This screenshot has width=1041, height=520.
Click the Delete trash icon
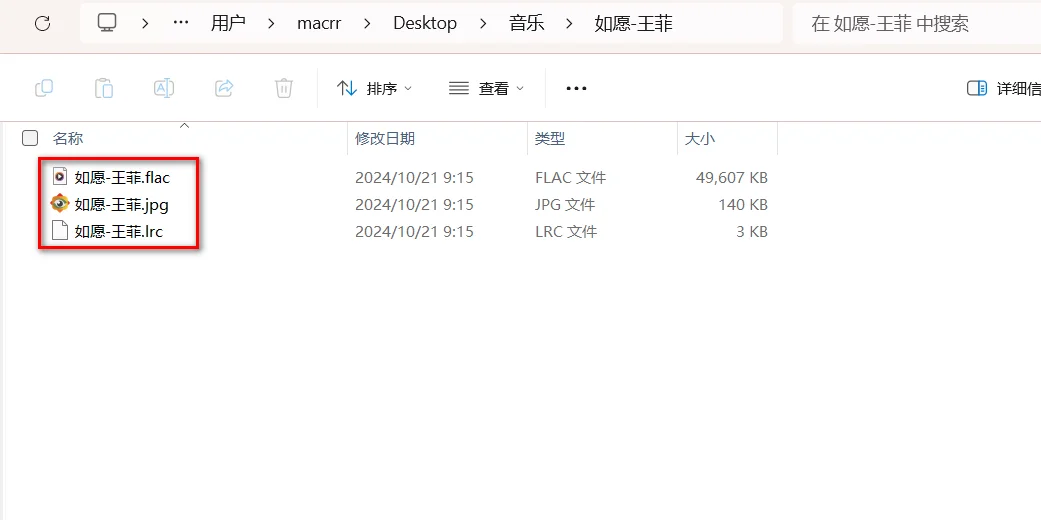coord(283,88)
